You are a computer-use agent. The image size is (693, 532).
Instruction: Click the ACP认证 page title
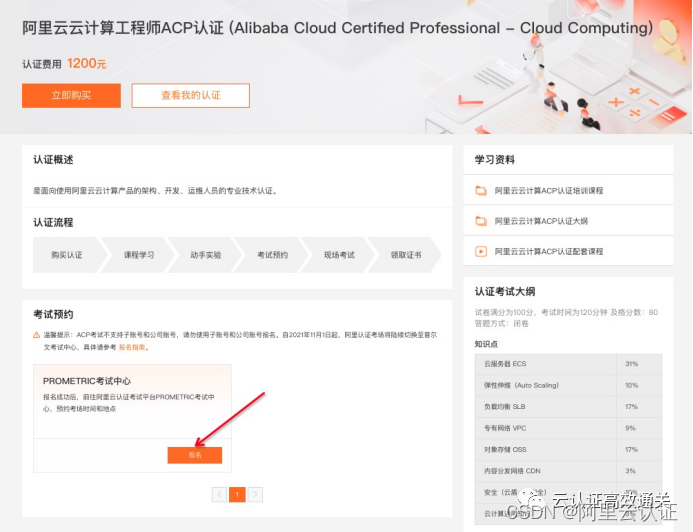pos(338,28)
